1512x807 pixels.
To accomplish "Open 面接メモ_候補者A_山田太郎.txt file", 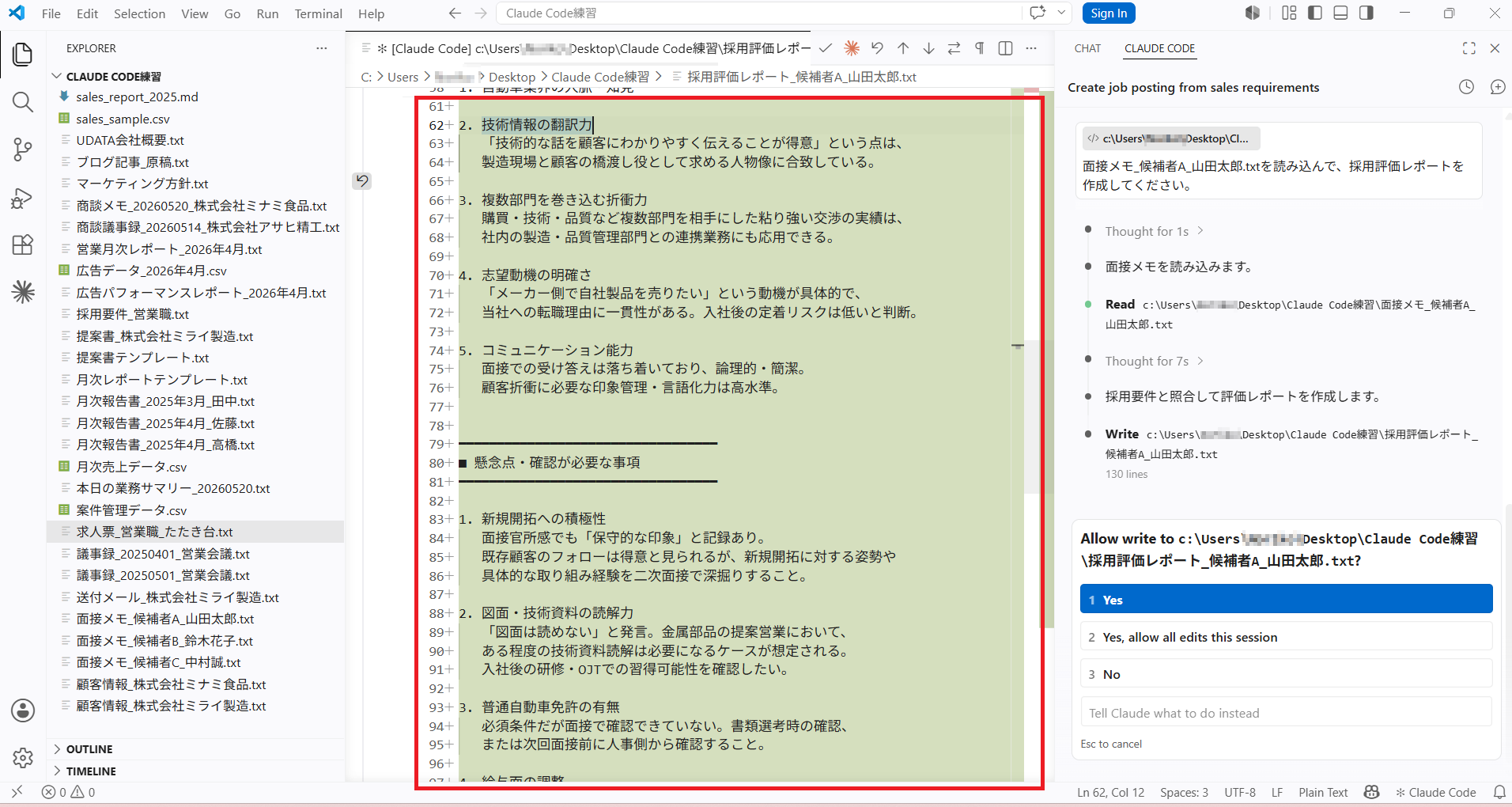I will (x=164, y=619).
